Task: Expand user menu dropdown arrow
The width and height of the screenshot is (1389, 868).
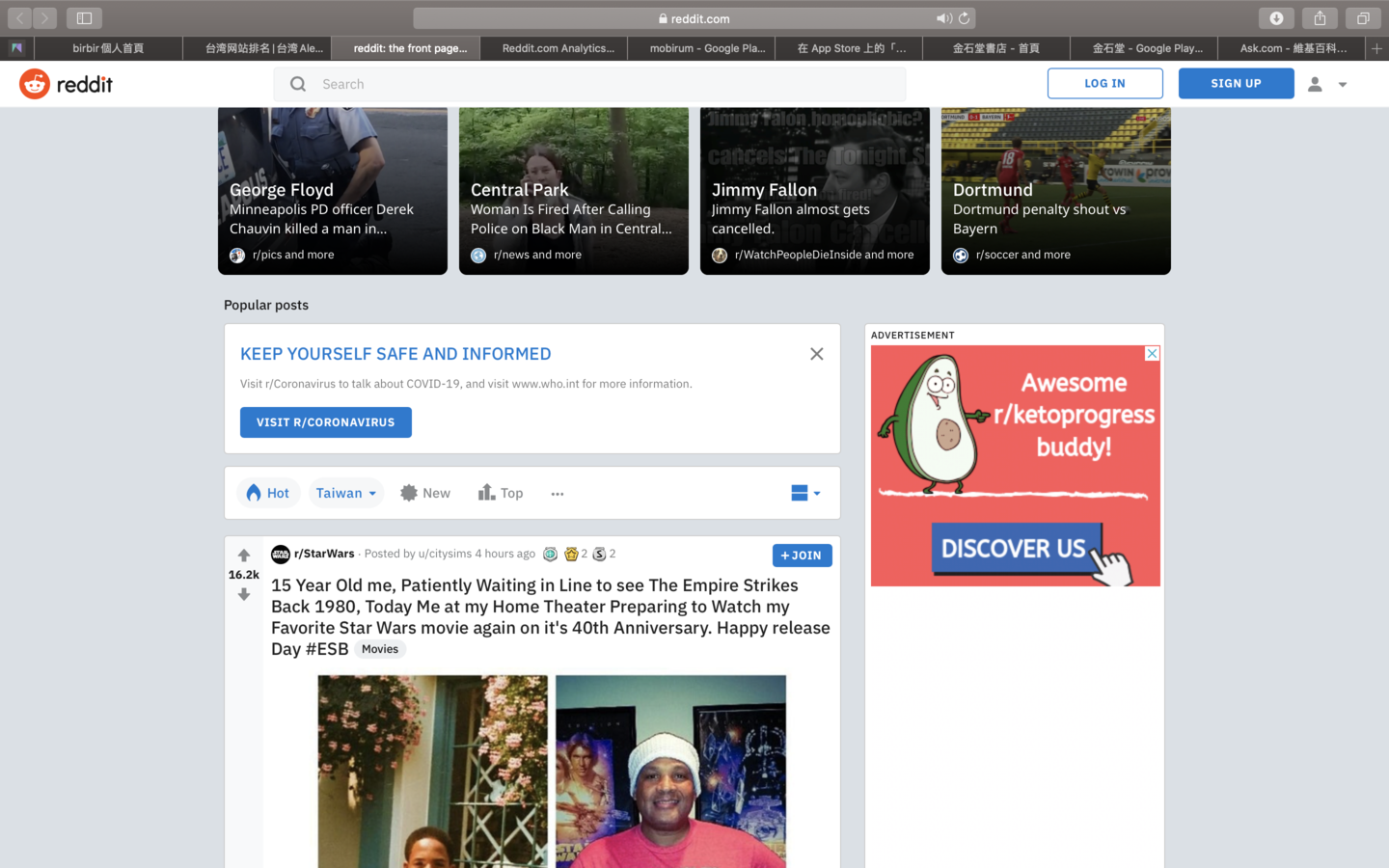Action: [x=1342, y=85]
